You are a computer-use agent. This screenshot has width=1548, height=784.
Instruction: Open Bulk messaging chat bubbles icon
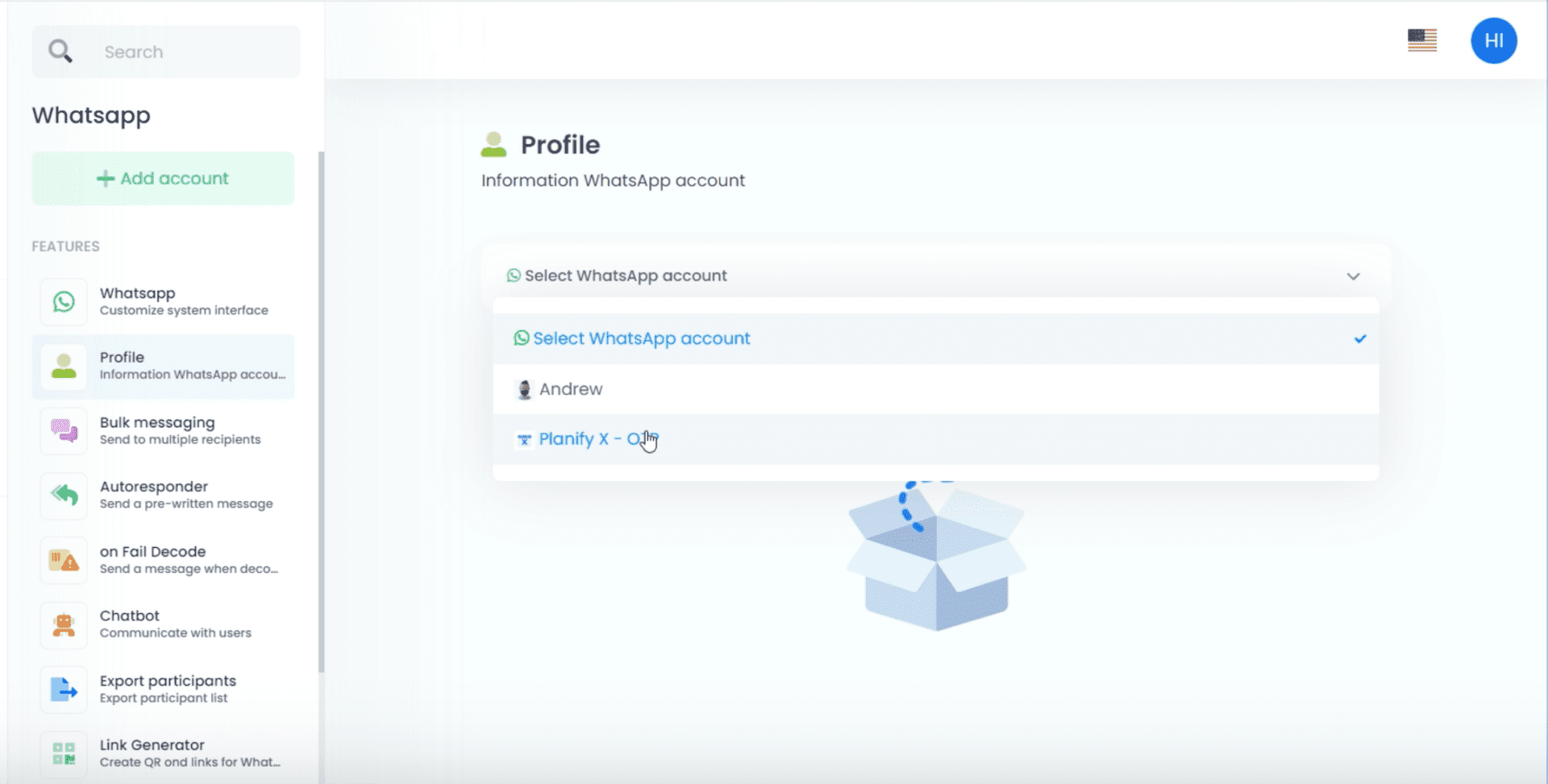[64, 431]
